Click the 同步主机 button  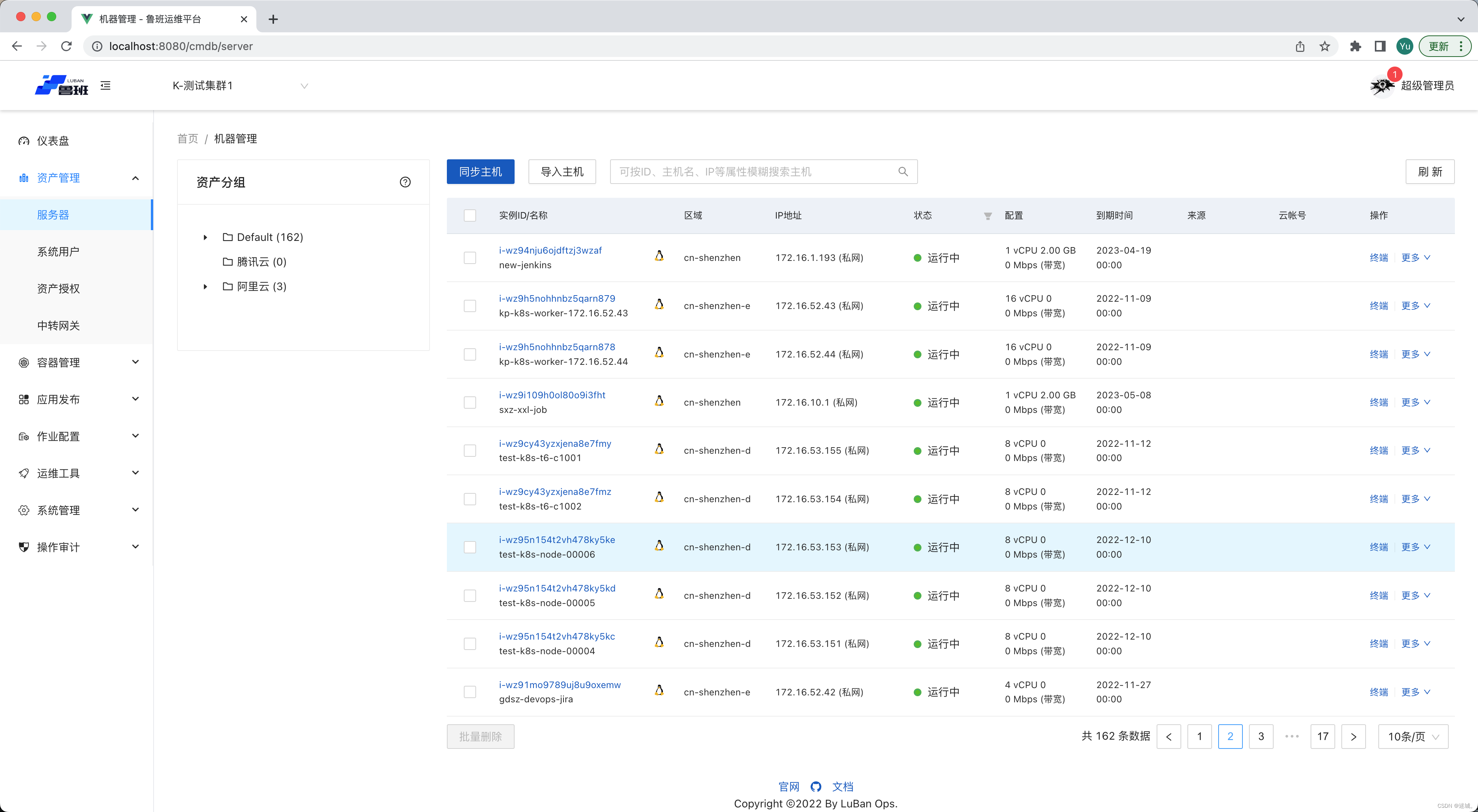pos(480,172)
